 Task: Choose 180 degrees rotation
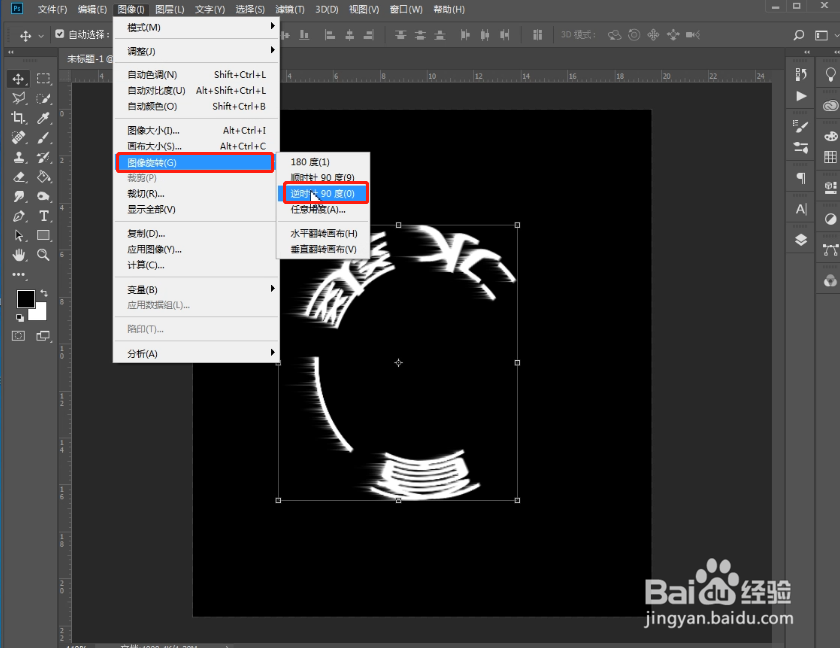[323, 162]
